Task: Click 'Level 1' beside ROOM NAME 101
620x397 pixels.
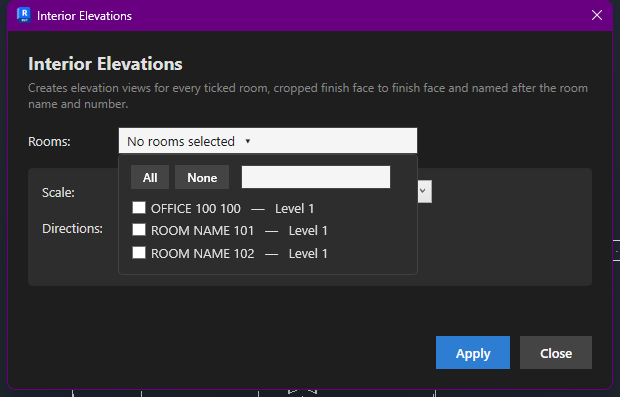Action: pos(308,231)
